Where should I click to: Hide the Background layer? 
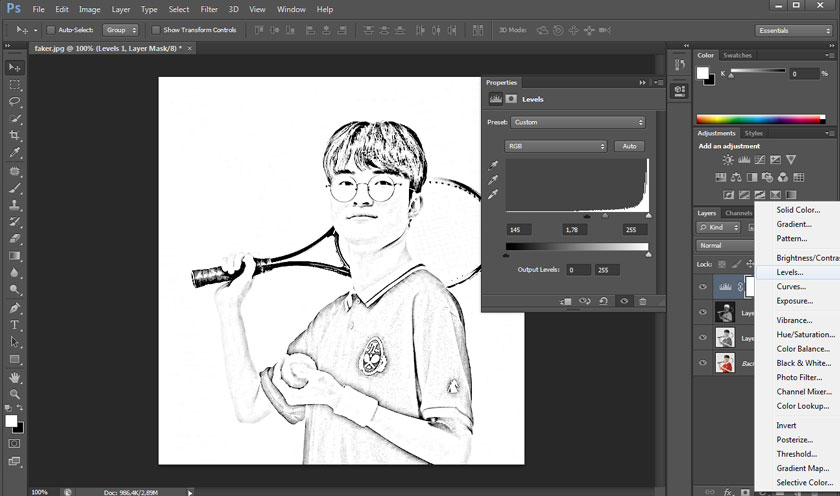tap(703, 363)
